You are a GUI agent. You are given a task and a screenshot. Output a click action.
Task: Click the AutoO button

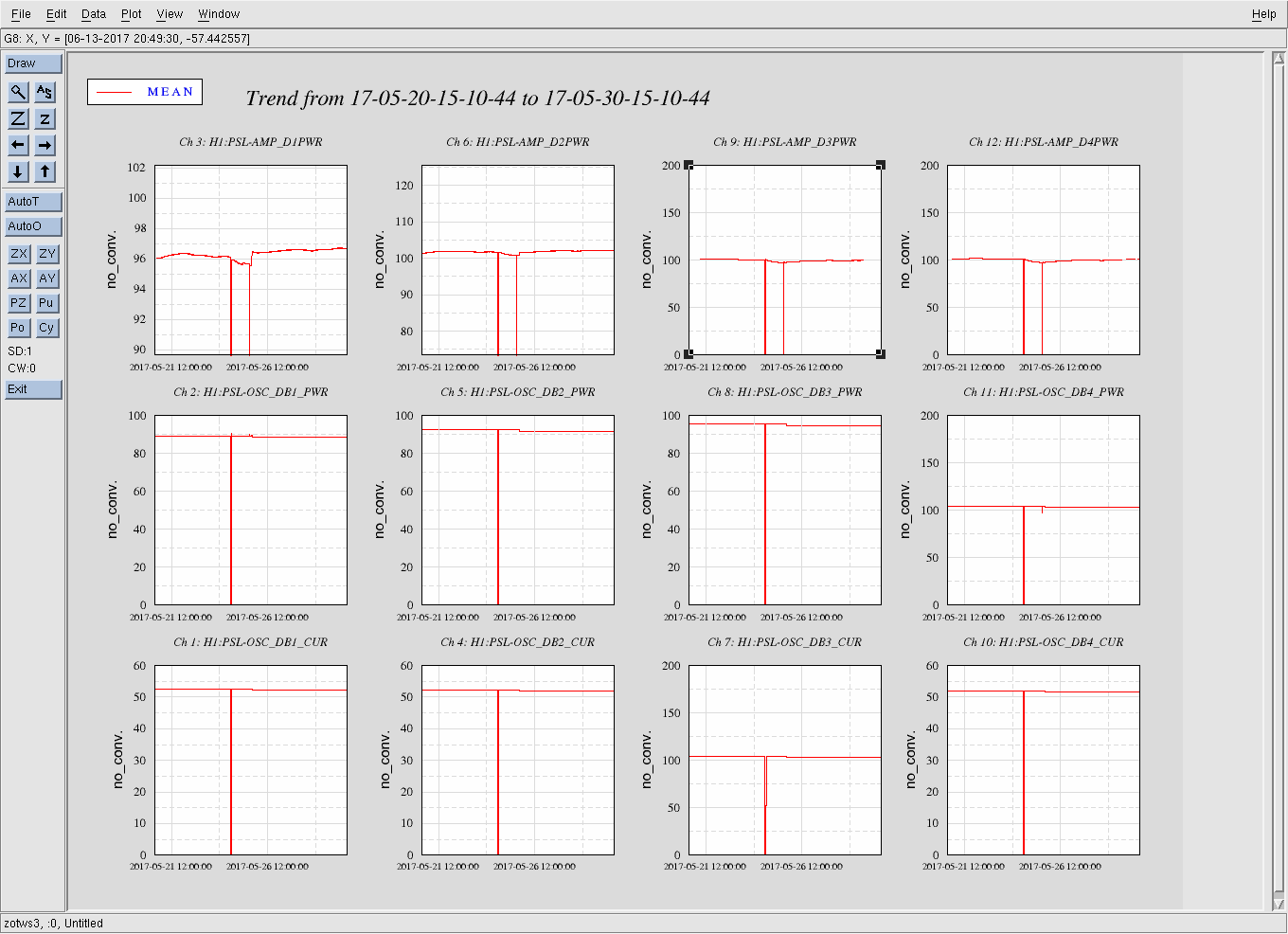point(33,226)
